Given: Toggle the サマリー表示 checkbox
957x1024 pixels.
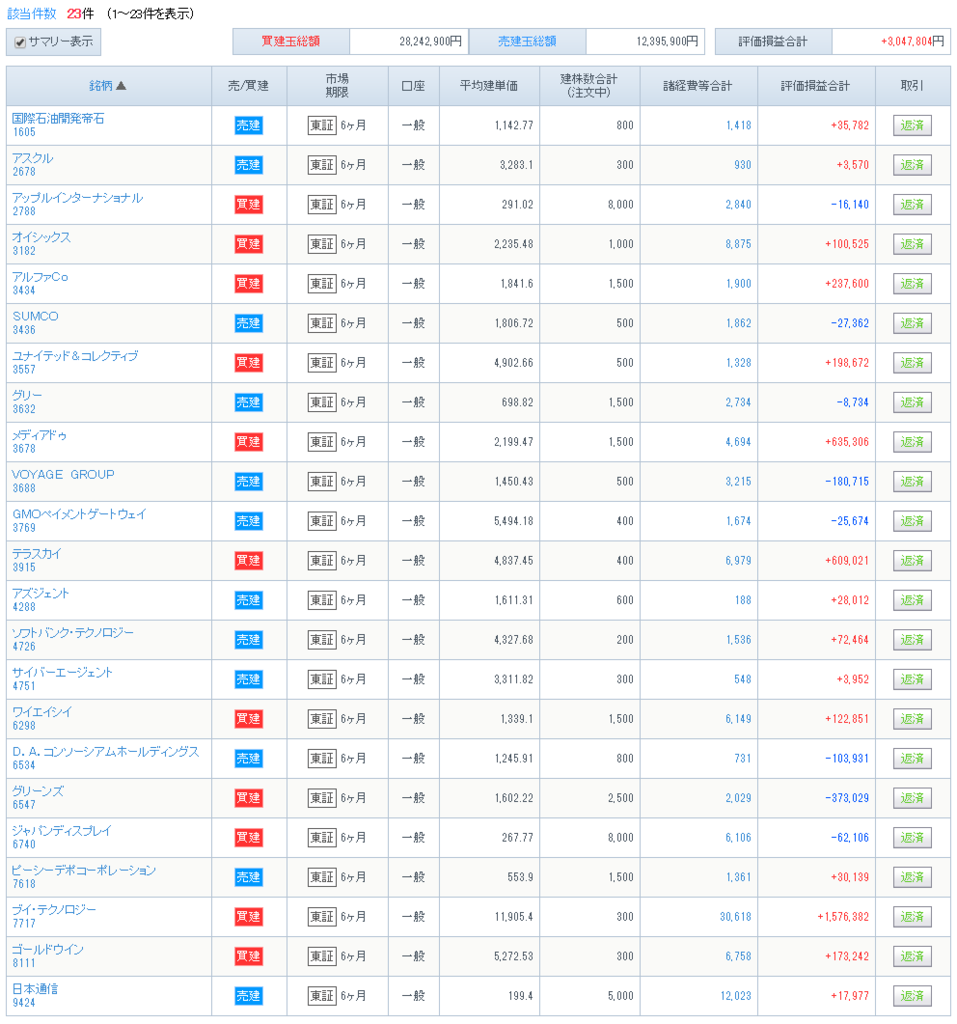Looking at the screenshot, I should click(20, 42).
